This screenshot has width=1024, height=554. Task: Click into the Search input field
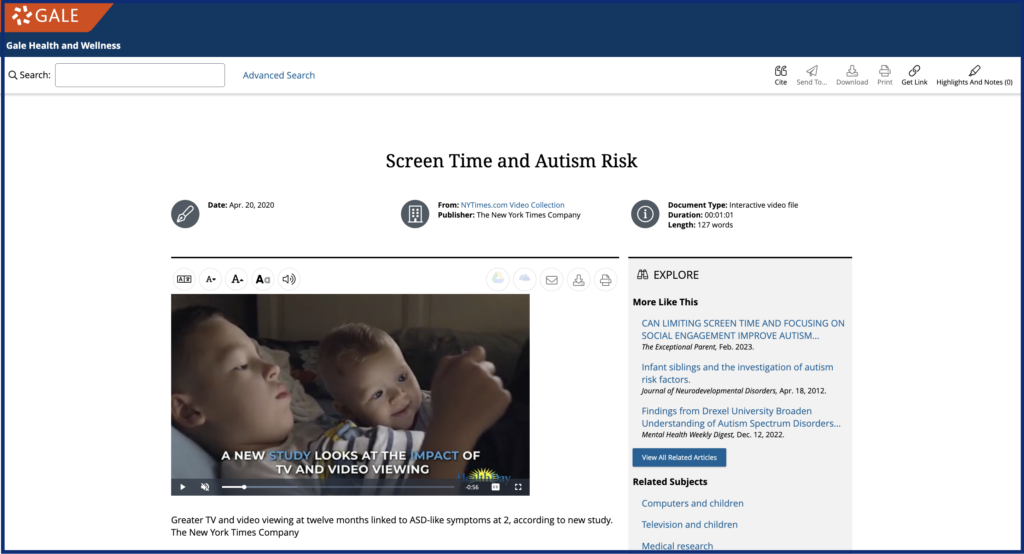[x=140, y=75]
